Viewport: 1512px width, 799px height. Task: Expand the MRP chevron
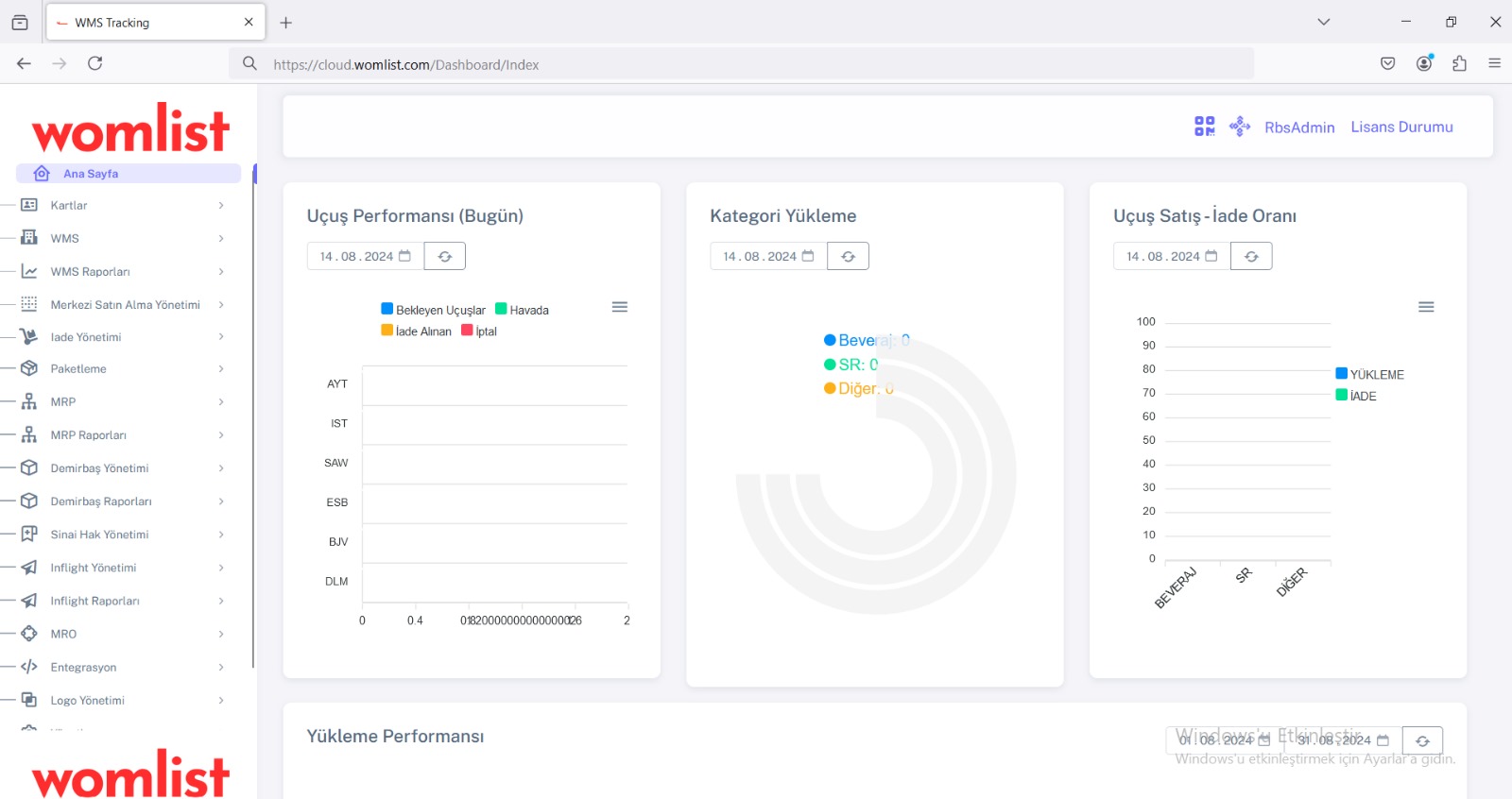pos(221,401)
